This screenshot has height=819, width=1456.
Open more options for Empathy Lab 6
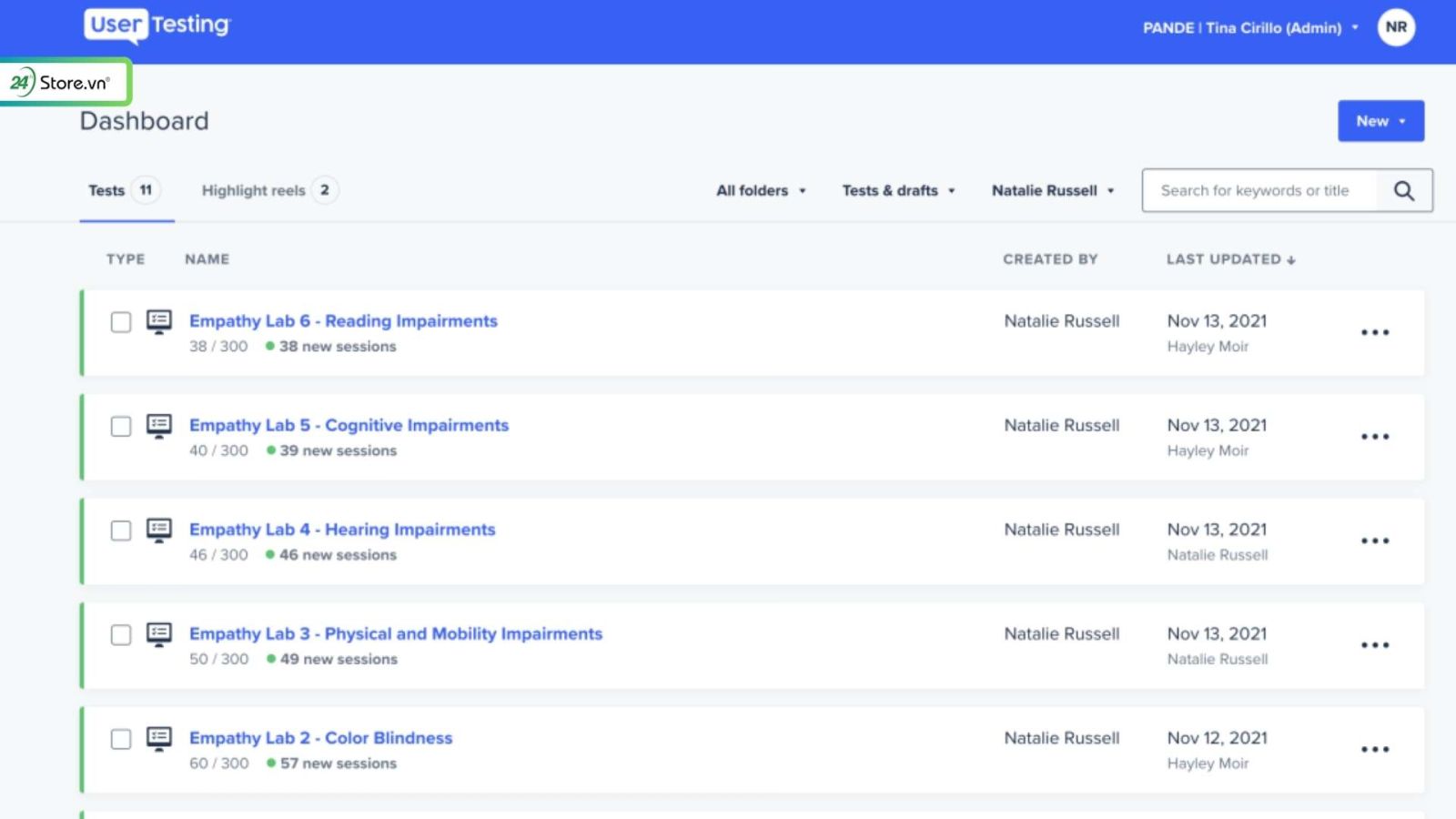coord(1375,332)
